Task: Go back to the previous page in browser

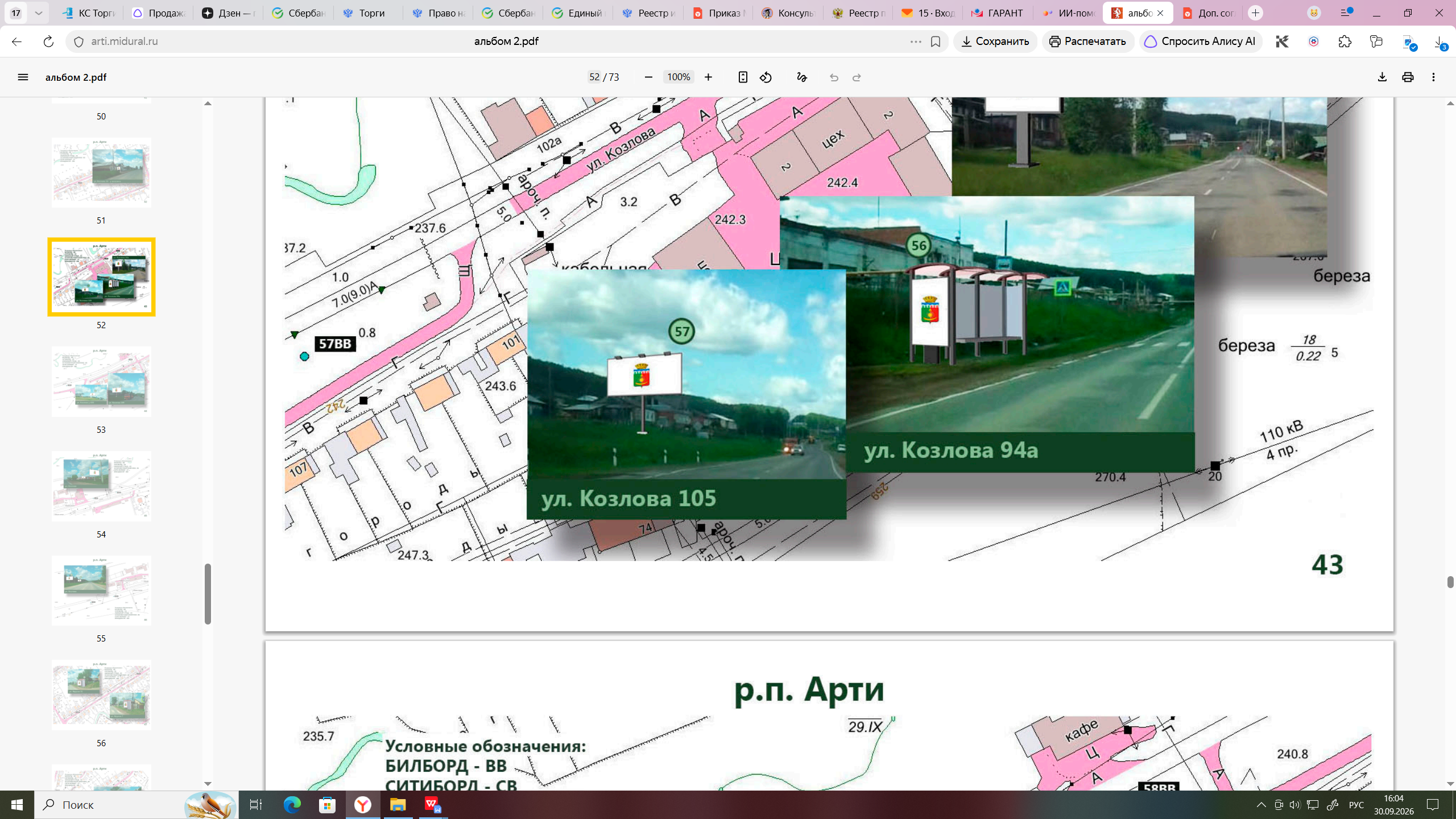Action: click(16, 42)
